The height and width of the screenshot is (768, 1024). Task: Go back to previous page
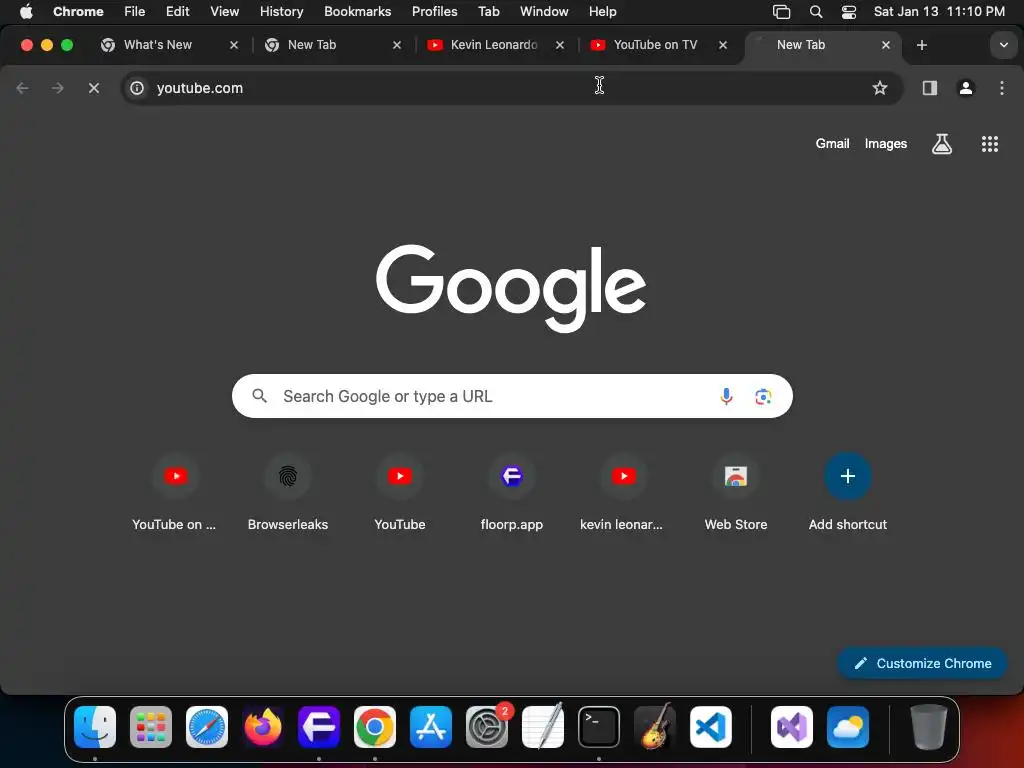coord(22,88)
